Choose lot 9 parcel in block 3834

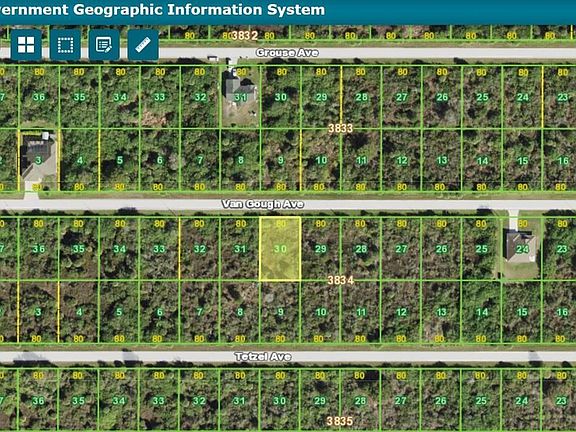[x=280, y=312]
